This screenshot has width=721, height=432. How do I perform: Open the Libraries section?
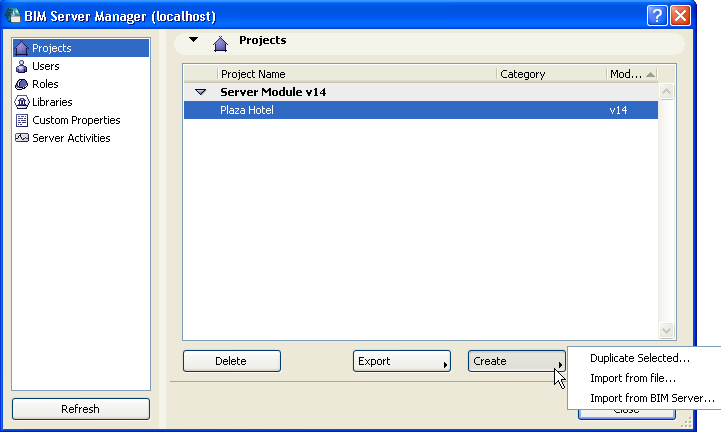tap(52, 102)
